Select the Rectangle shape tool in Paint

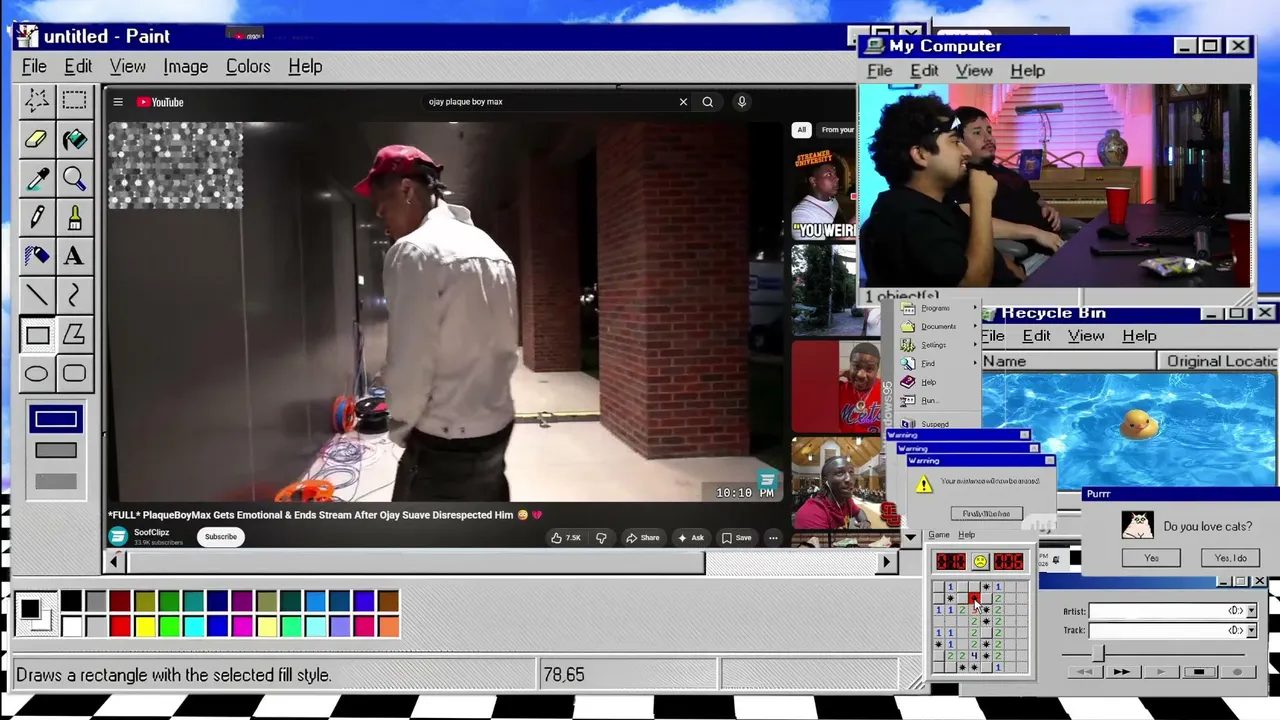point(37,335)
